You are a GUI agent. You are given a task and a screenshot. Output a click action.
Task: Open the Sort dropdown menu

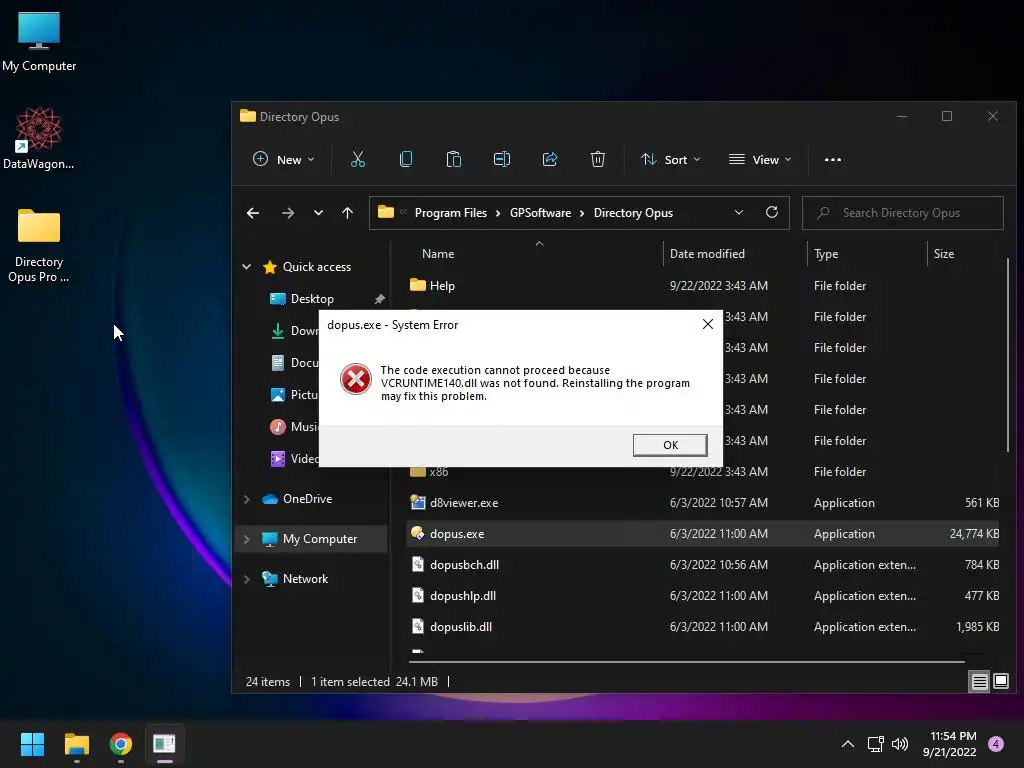pyautogui.click(x=671, y=159)
